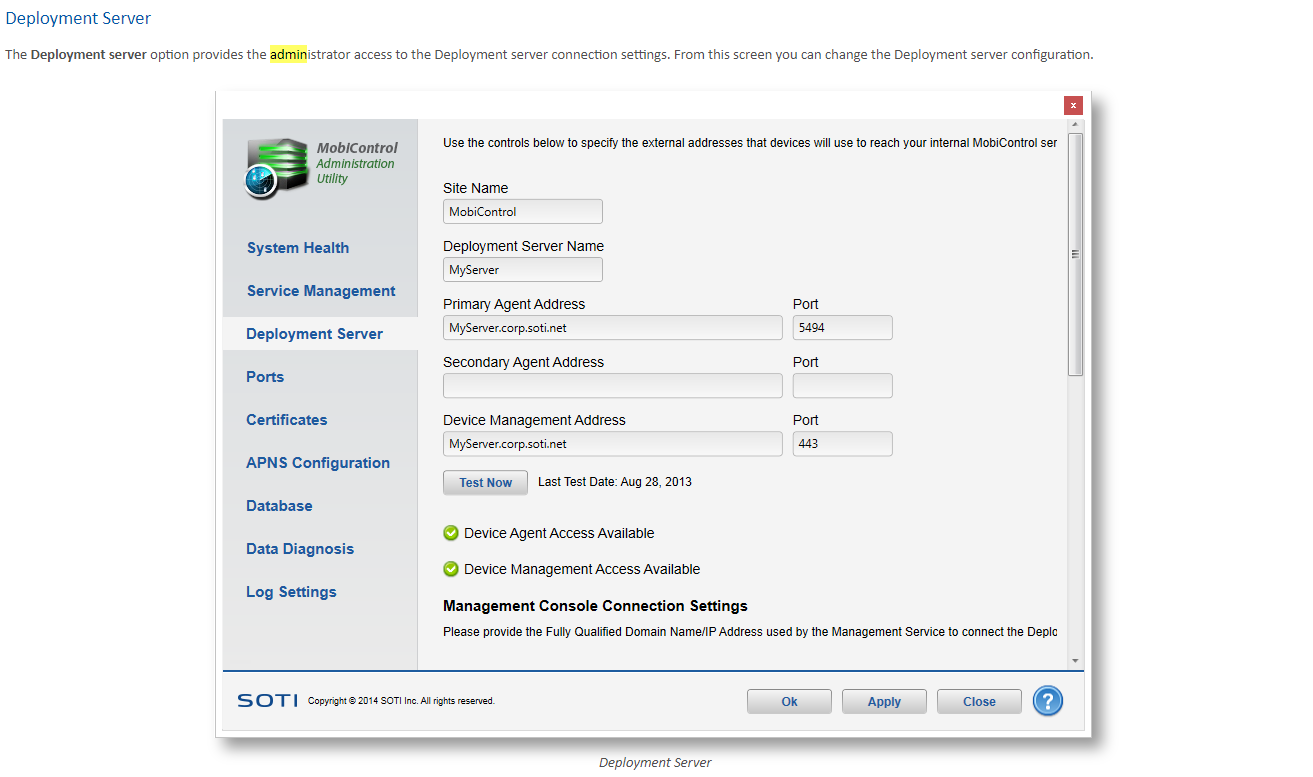Go to the Ports section
This screenshot has width=1313, height=777.
pos(265,377)
